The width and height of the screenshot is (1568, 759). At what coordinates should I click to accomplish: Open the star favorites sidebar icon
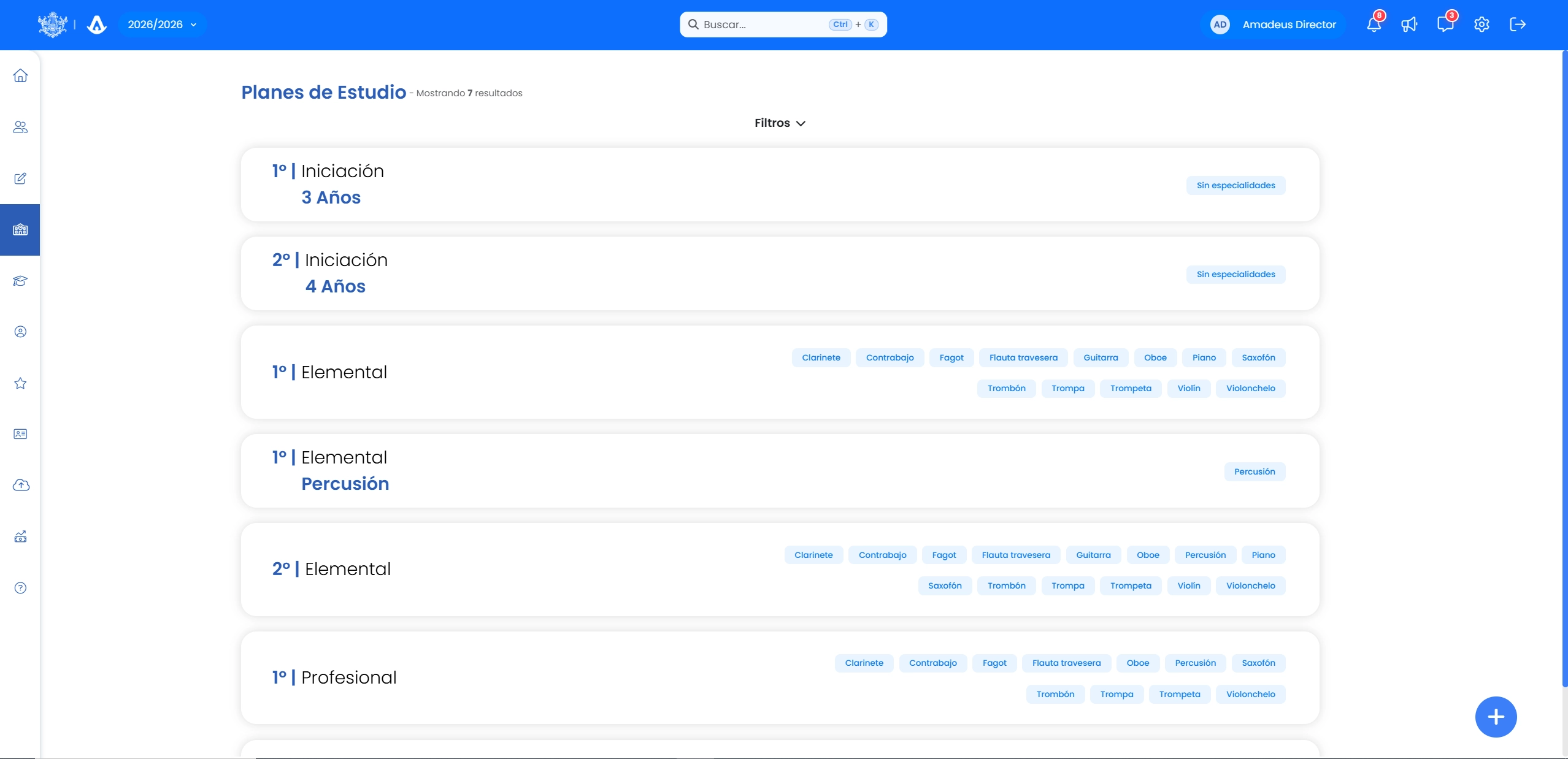pyautogui.click(x=20, y=383)
